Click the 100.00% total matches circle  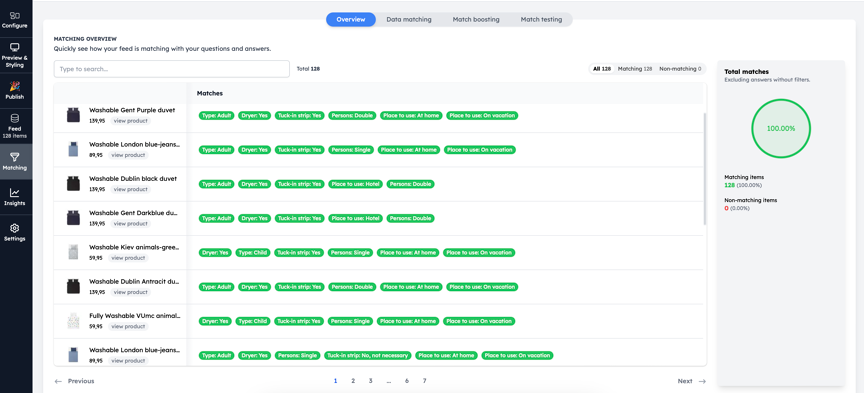click(781, 128)
